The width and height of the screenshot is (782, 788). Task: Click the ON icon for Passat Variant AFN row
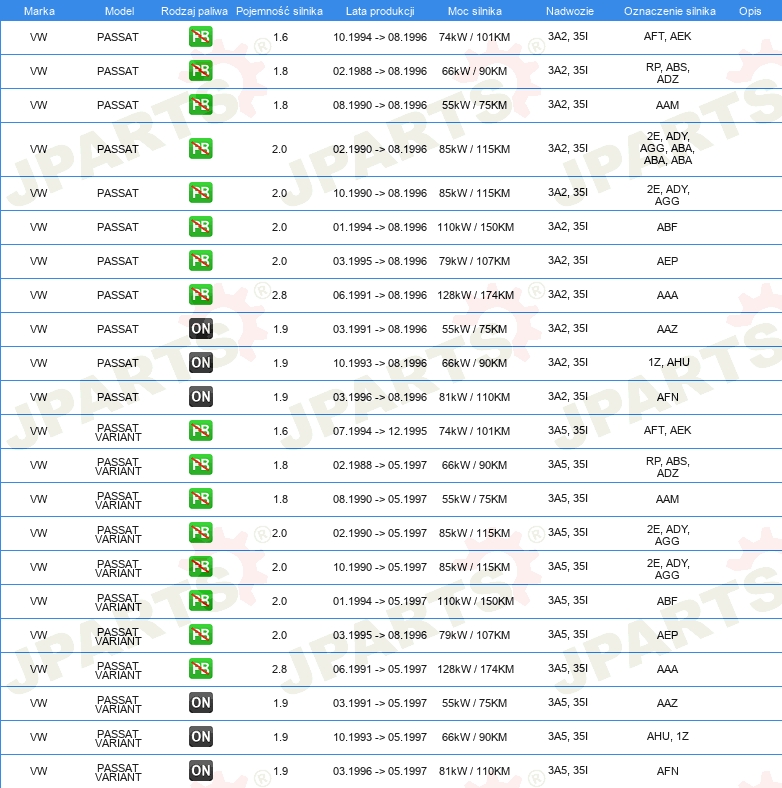tap(201, 770)
